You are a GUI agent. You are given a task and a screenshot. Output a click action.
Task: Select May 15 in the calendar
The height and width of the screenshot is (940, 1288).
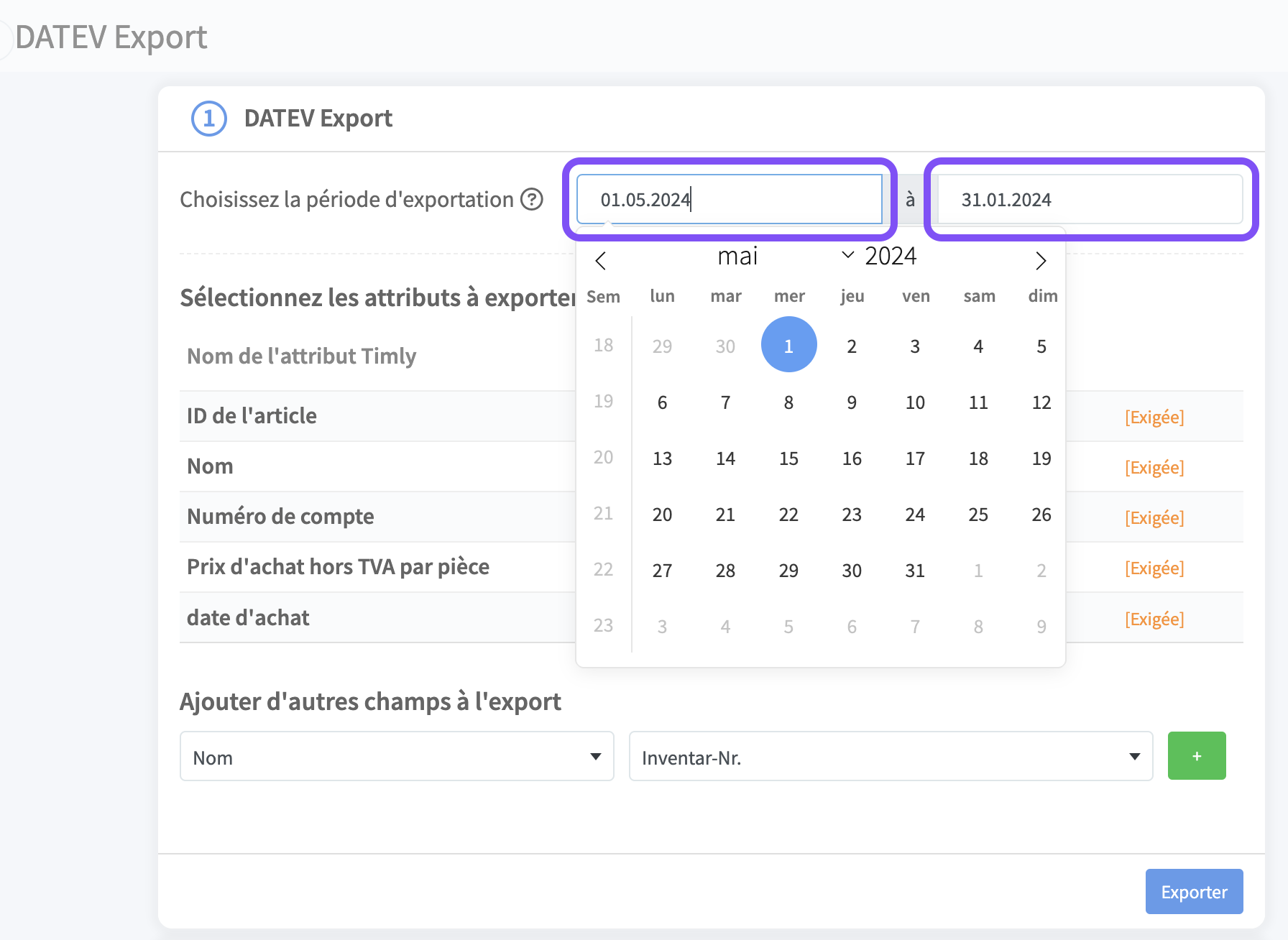(788, 459)
